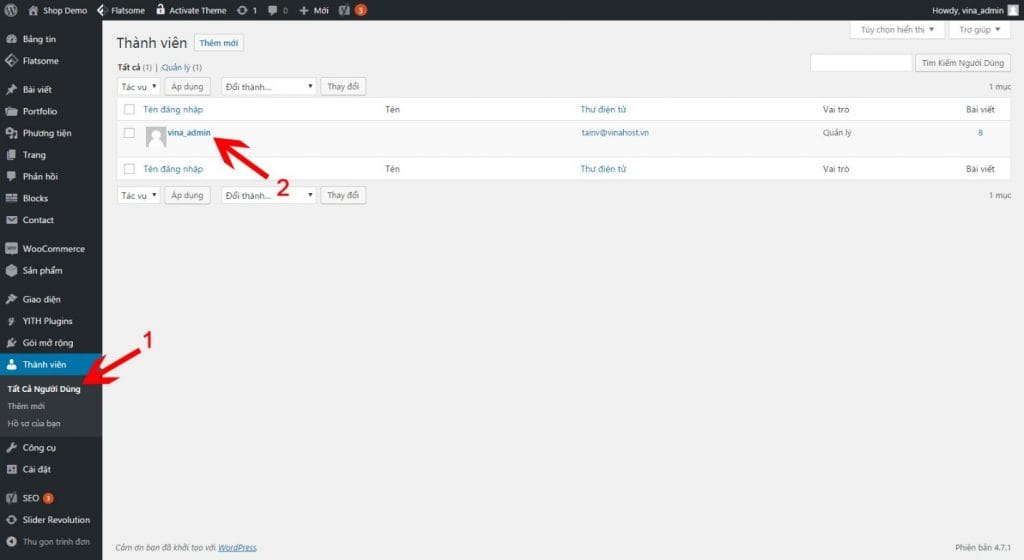Click the Flatsome diamond icon in sidebar
Image resolution: width=1024 pixels, height=560 pixels.
tap(11, 61)
